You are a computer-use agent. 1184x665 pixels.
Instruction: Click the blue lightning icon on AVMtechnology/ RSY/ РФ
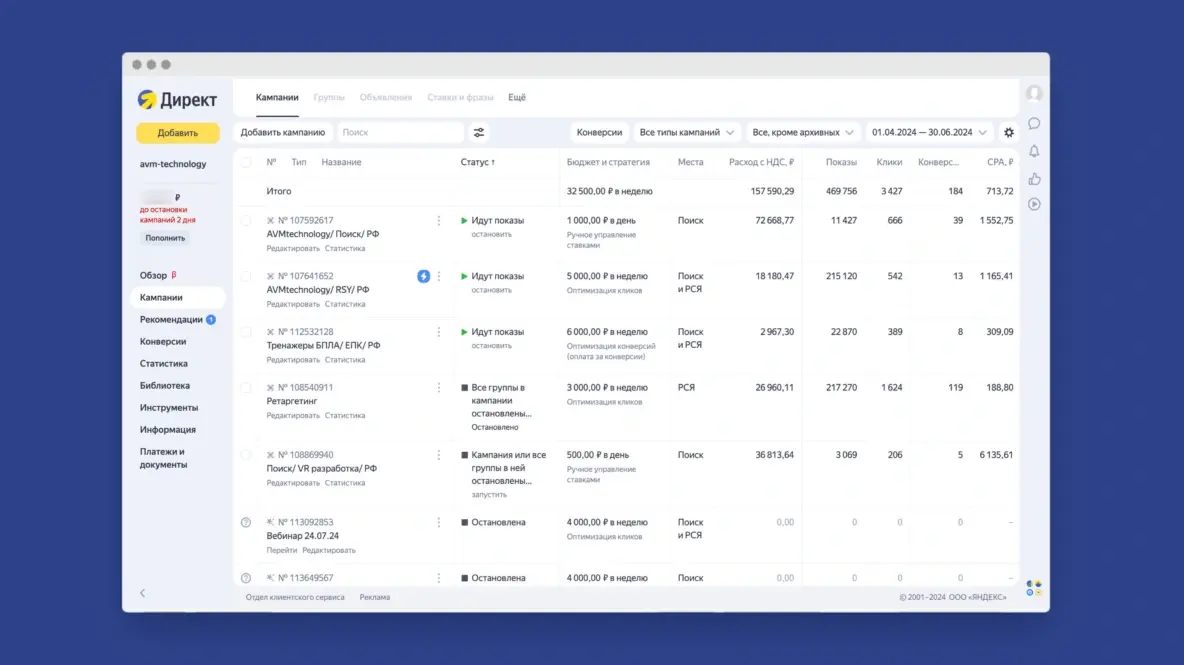point(423,276)
